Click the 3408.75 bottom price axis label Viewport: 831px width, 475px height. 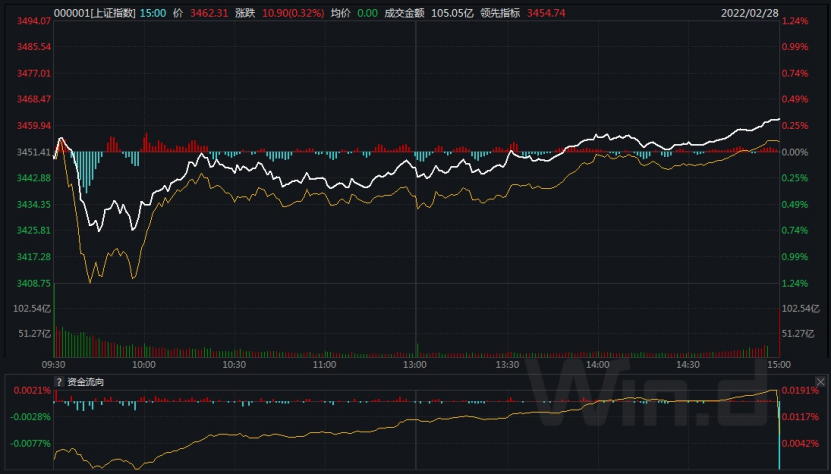tap(34, 284)
